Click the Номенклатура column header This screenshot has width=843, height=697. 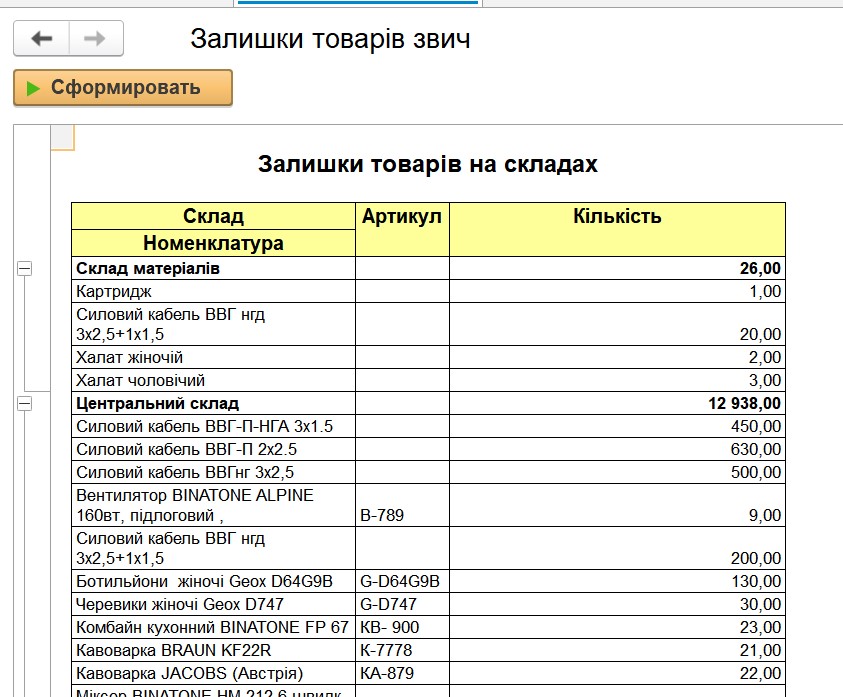[213, 243]
